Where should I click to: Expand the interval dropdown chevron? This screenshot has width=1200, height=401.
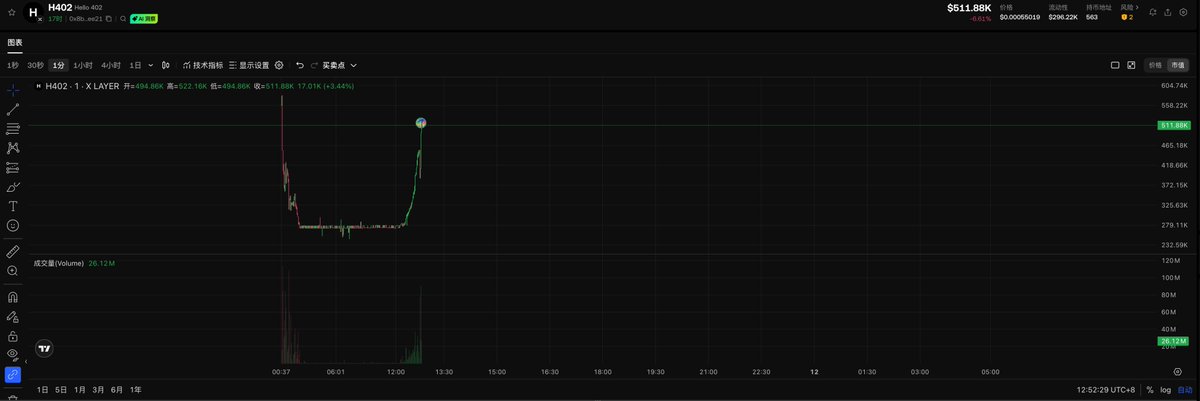[151, 65]
